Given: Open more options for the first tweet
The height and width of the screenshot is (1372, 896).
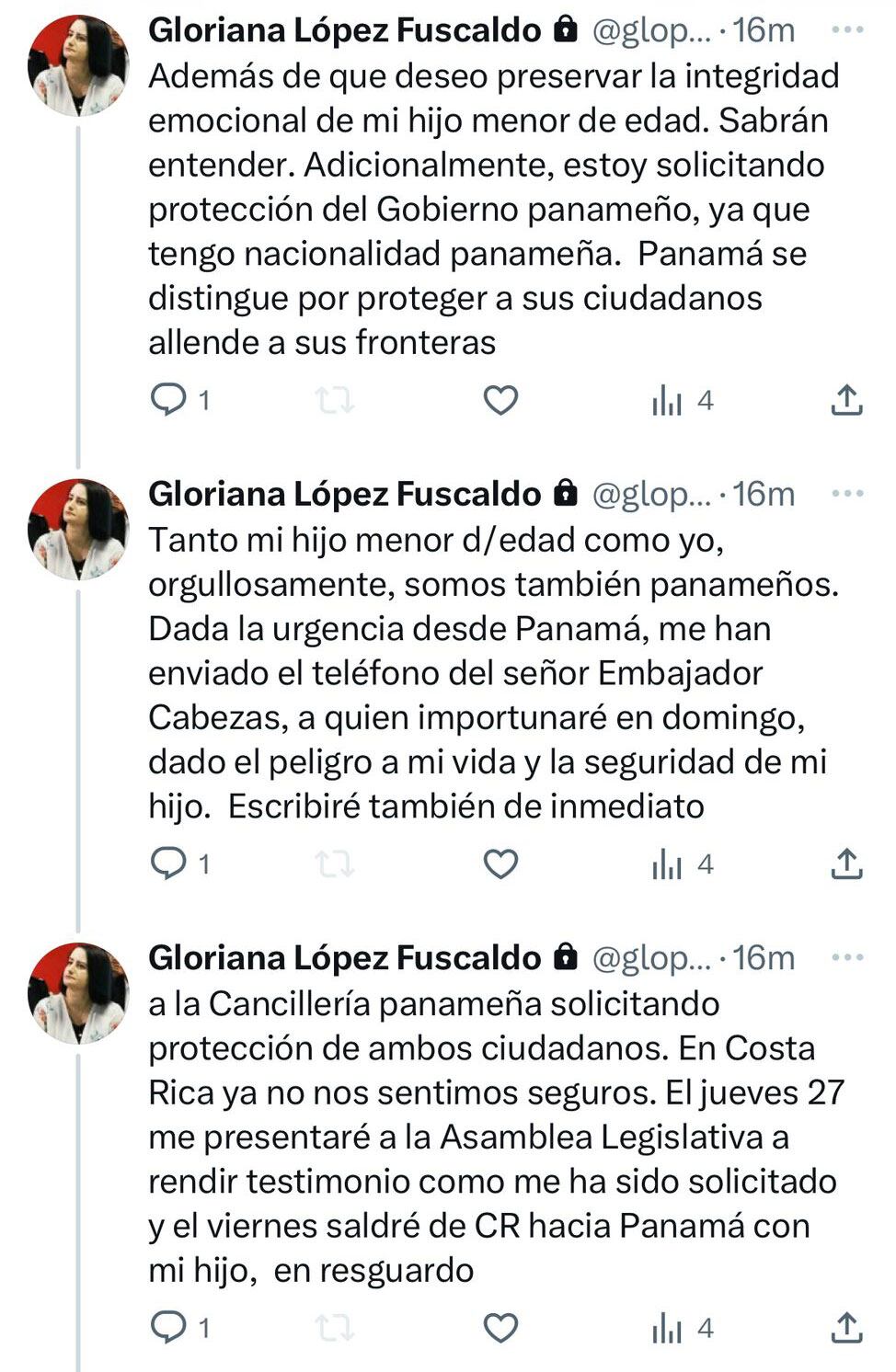Looking at the screenshot, I should point(846,30).
